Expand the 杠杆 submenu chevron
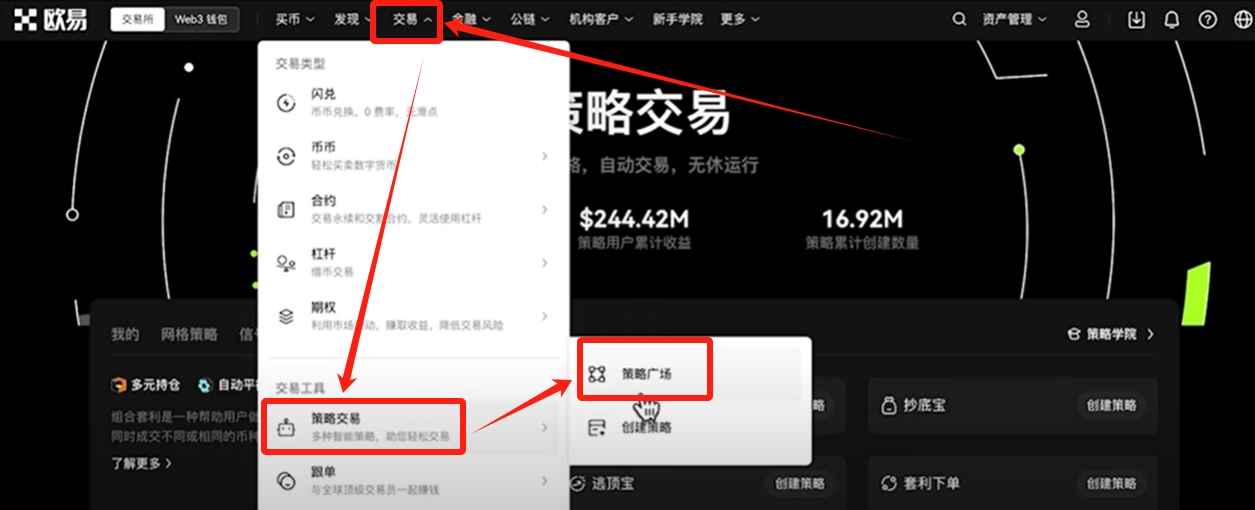1255x510 pixels. 545,263
